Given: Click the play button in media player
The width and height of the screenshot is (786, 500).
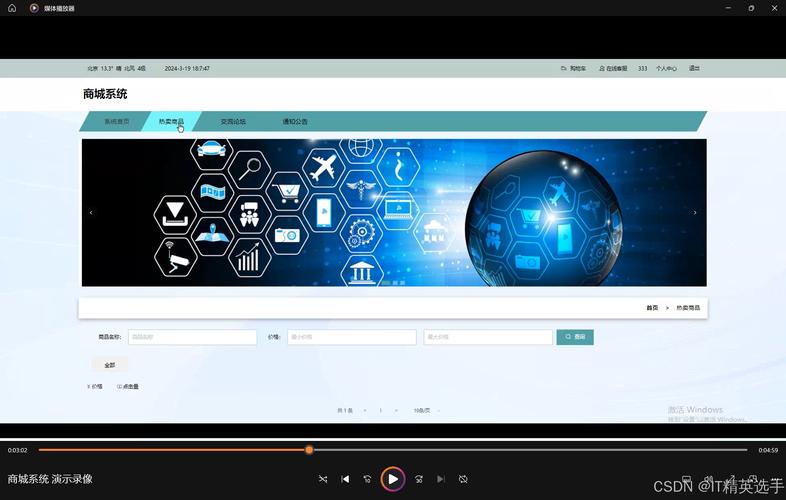Looking at the screenshot, I should (x=393, y=479).
